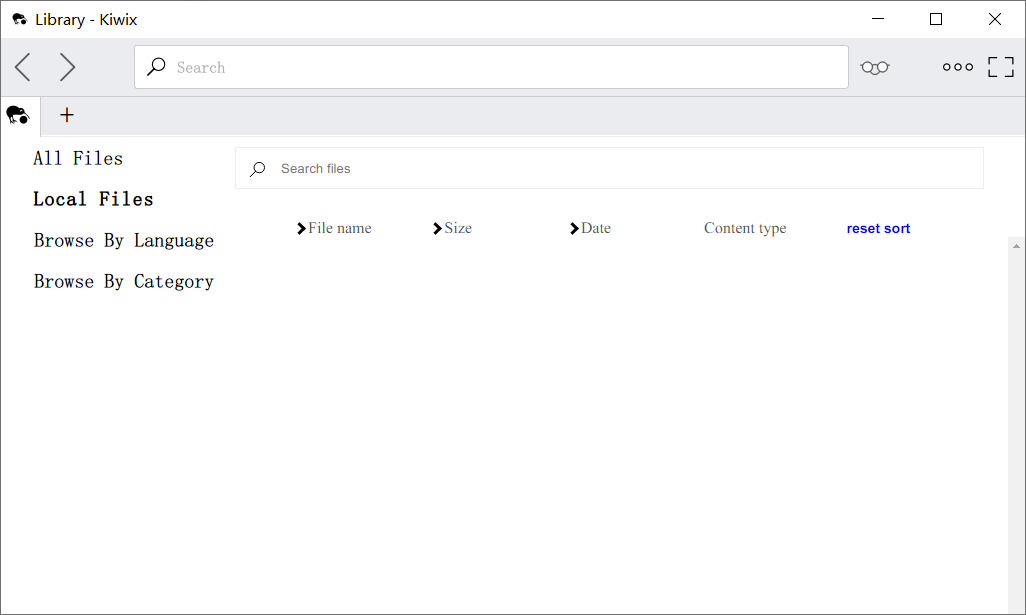Viewport: 1026px width, 615px height.
Task: Click the magnifier icon in top search bar
Action: (x=156, y=67)
